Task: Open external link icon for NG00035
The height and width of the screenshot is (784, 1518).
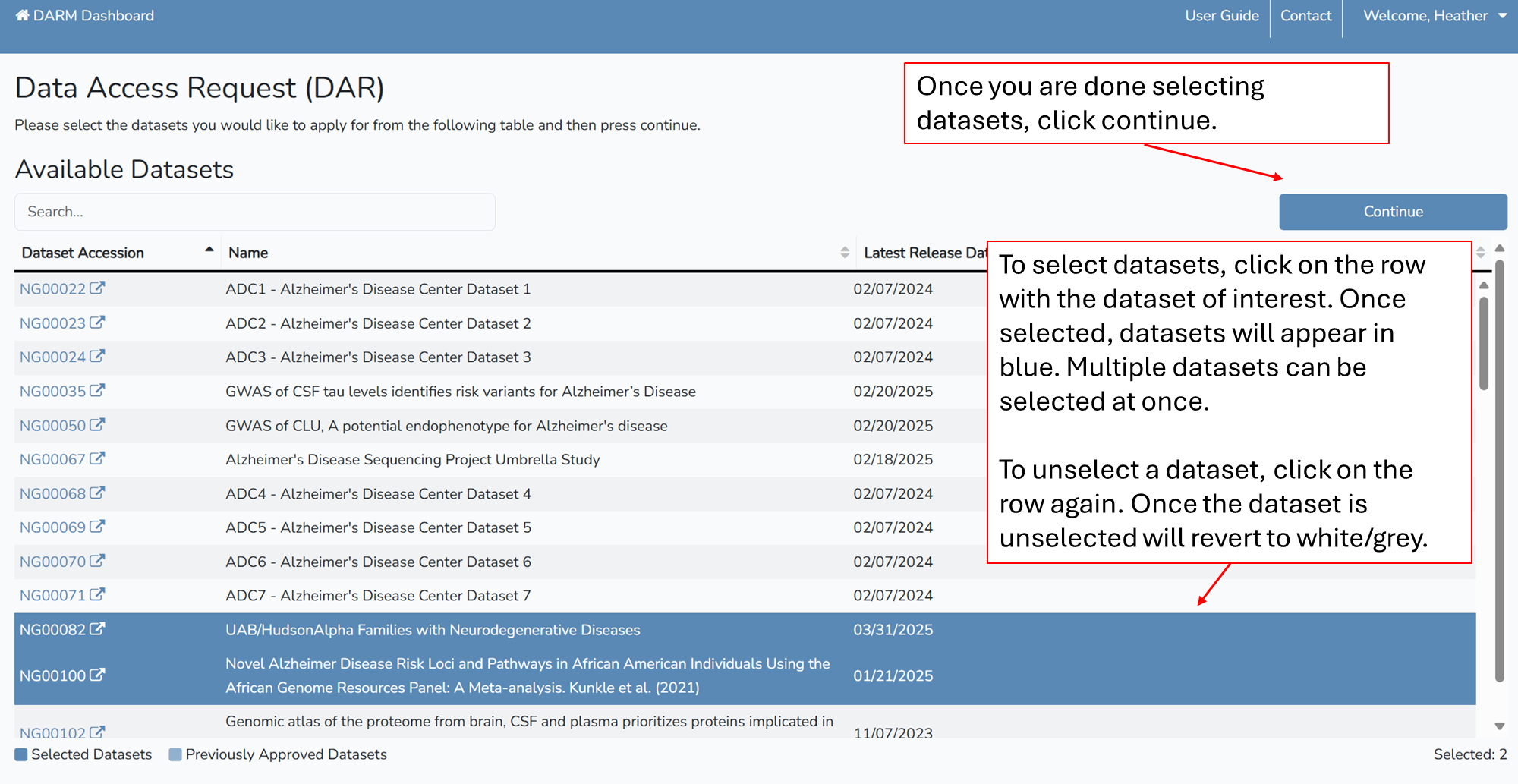Action: pyautogui.click(x=97, y=391)
